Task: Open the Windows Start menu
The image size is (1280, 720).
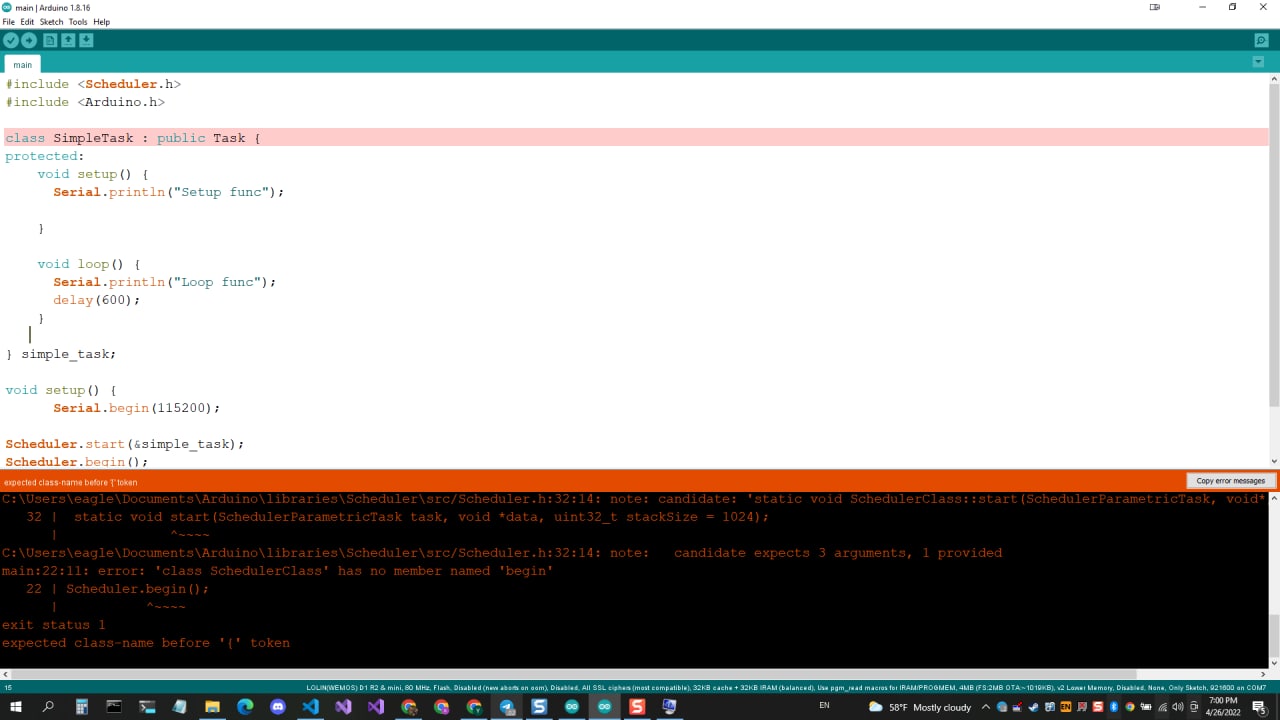Action: 15,707
